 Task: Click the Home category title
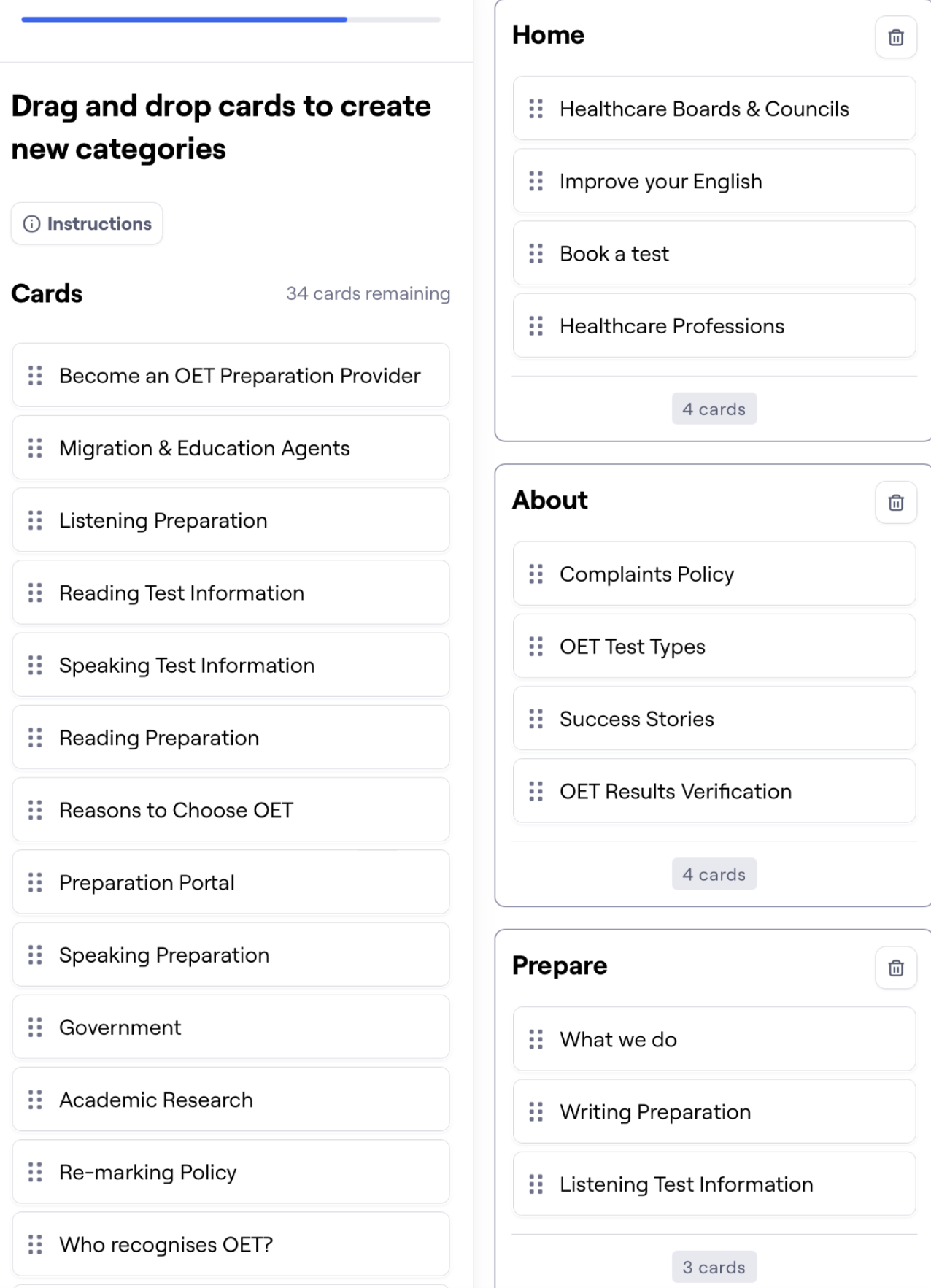[548, 35]
